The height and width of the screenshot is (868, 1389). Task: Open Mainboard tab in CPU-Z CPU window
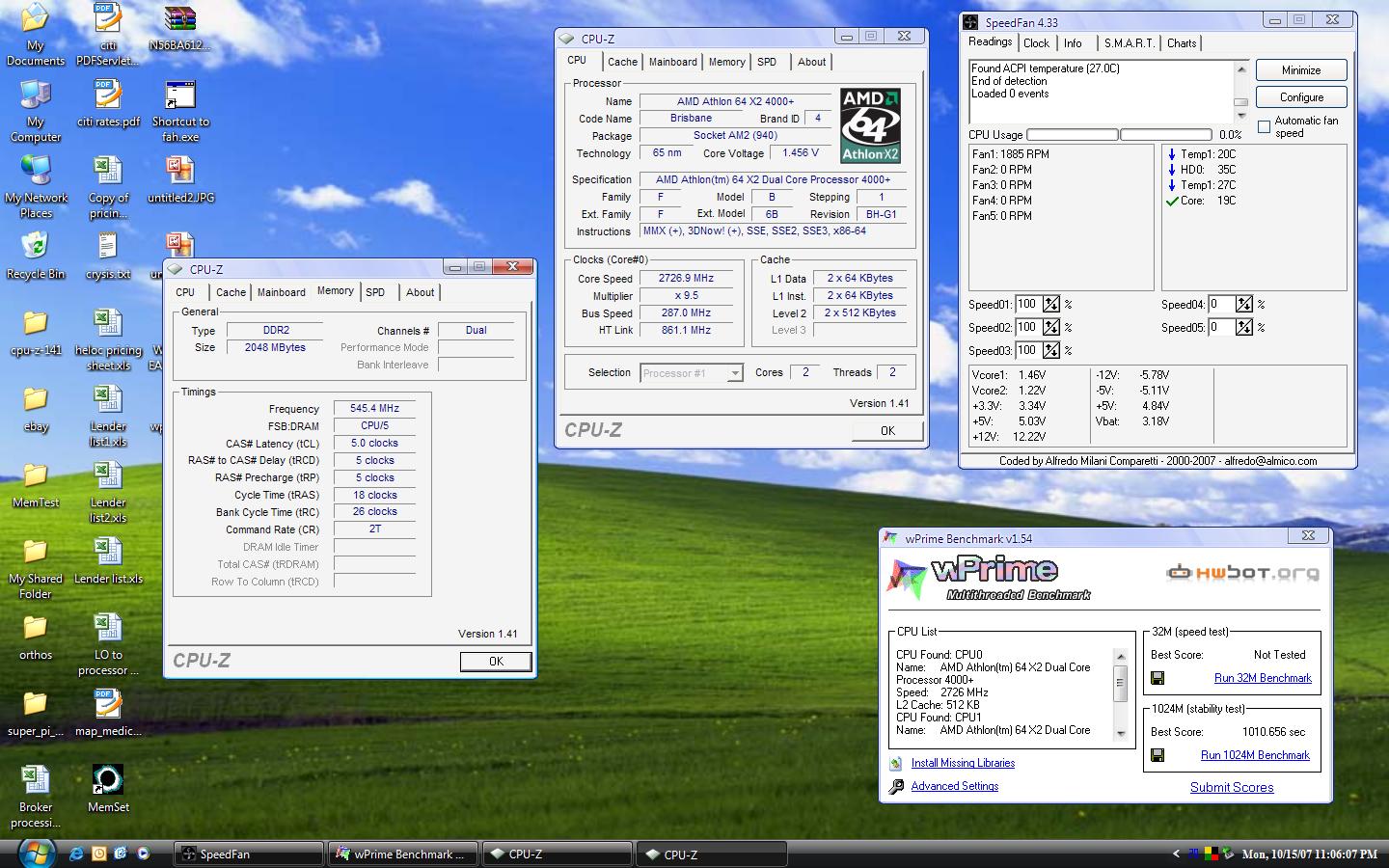click(672, 62)
